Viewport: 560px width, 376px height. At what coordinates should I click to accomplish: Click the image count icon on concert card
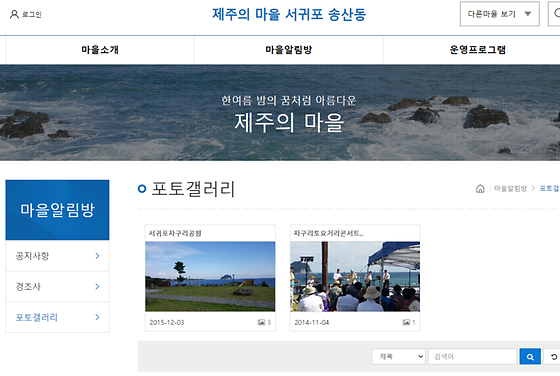pos(406,322)
